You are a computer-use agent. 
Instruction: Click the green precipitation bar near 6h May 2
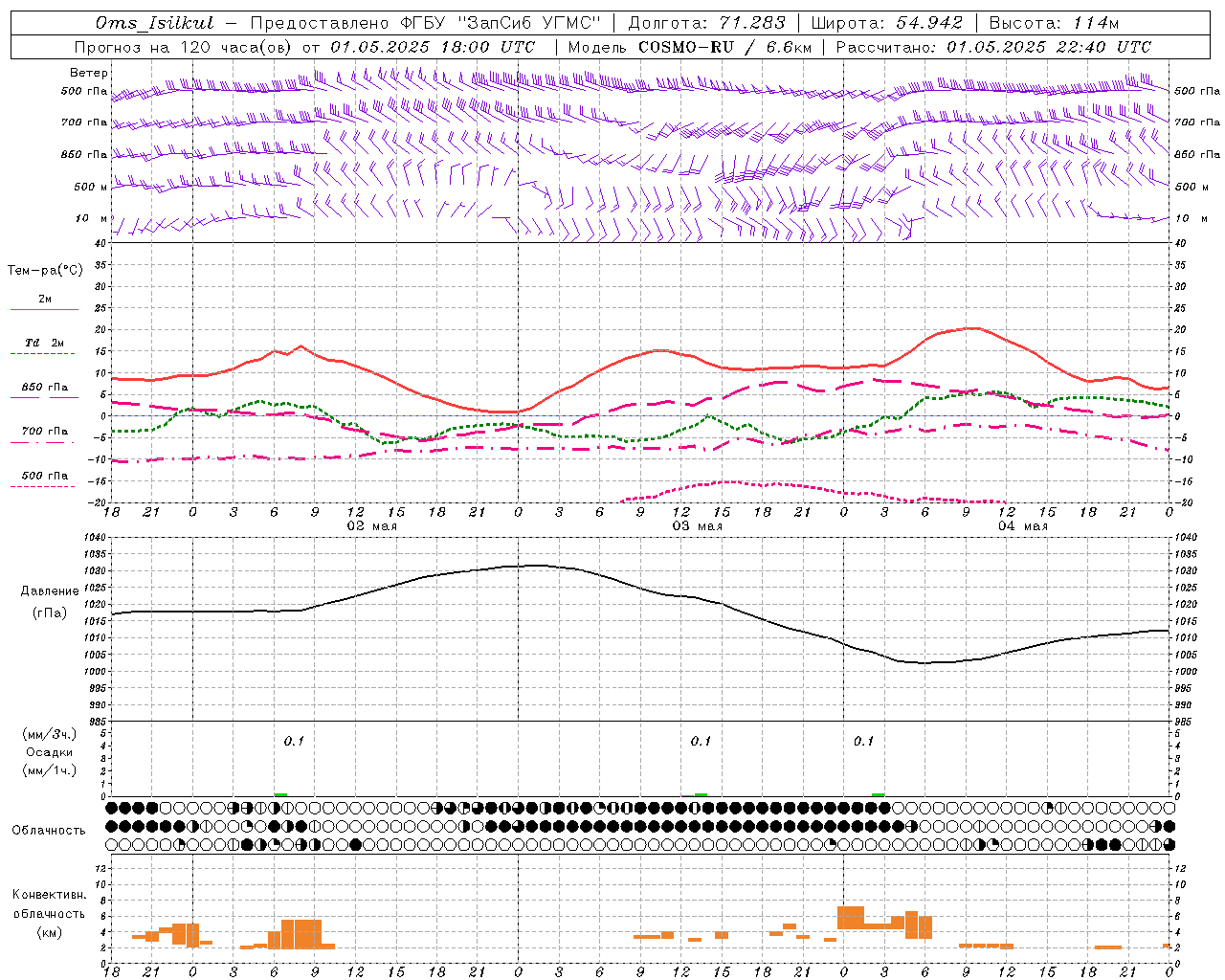[280, 794]
